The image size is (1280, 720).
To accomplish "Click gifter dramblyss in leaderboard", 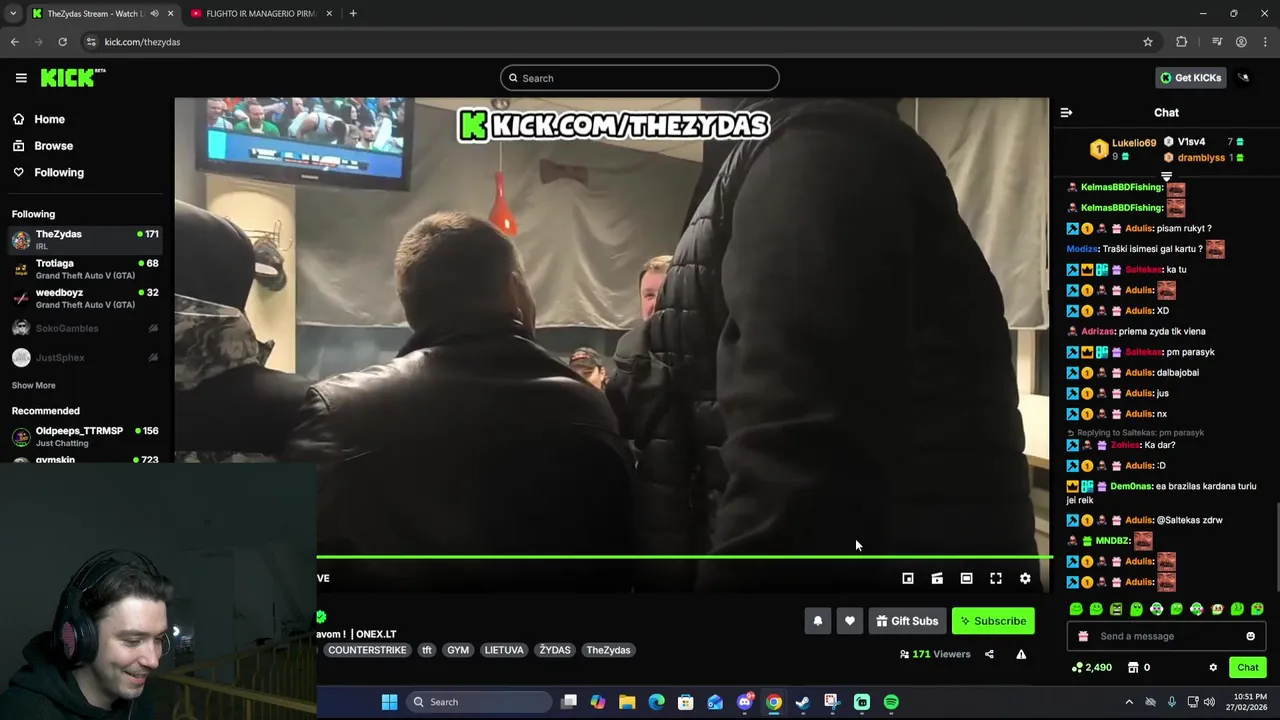I will click(x=1201, y=158).
